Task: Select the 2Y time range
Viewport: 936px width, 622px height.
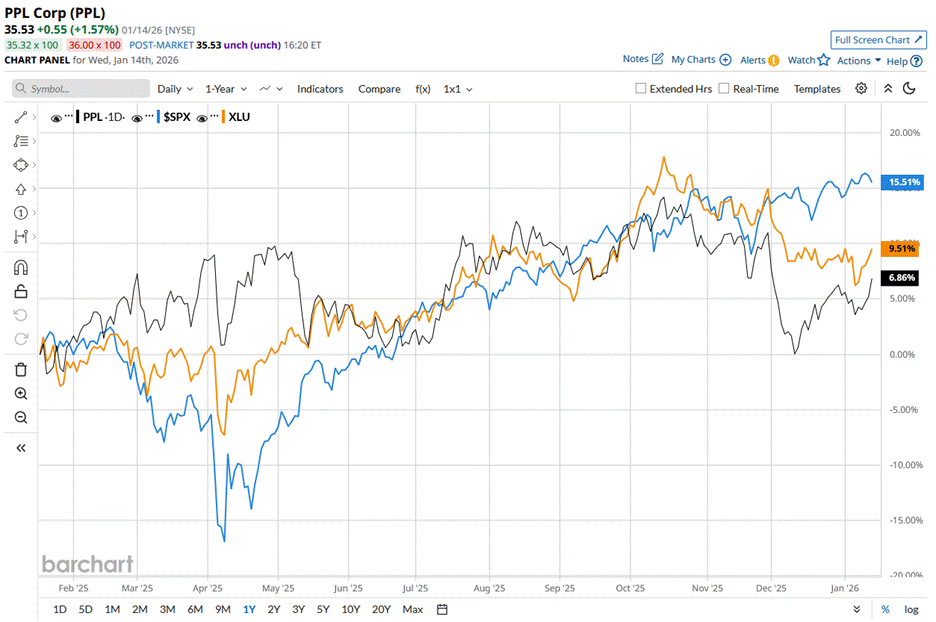Action: pos(273,609)
